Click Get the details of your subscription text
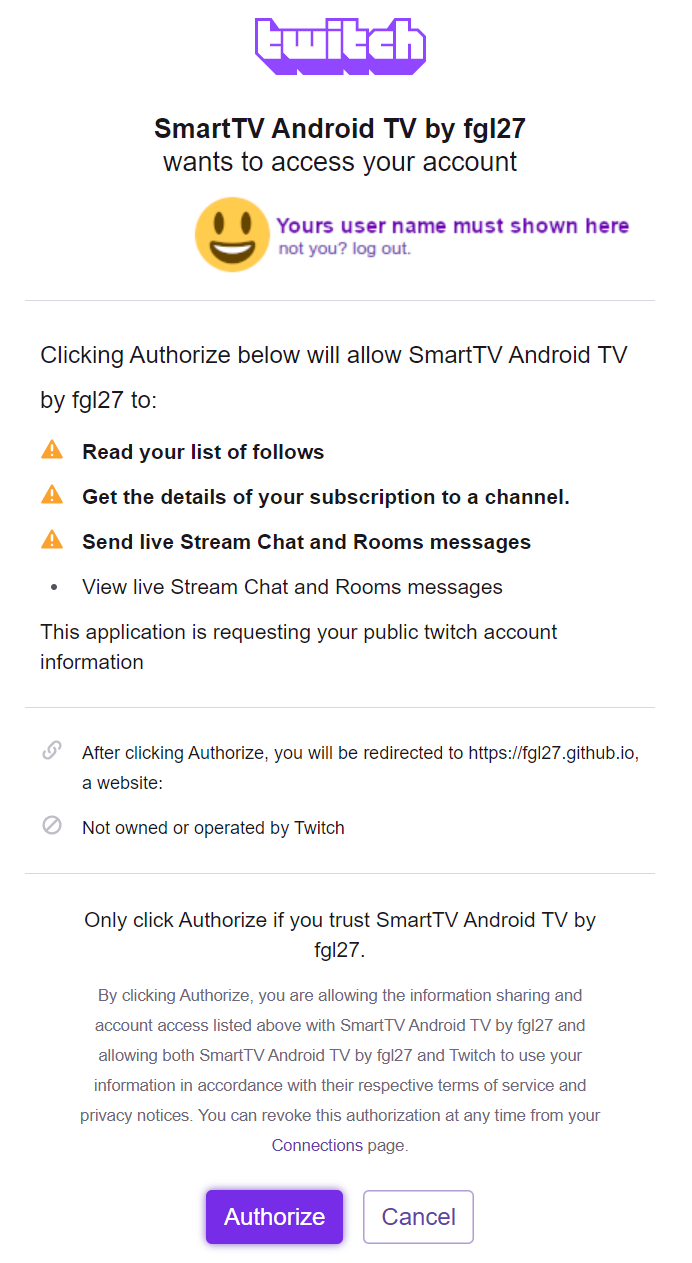This screenshot has height=1263, width=692. (x=326, y=496)
